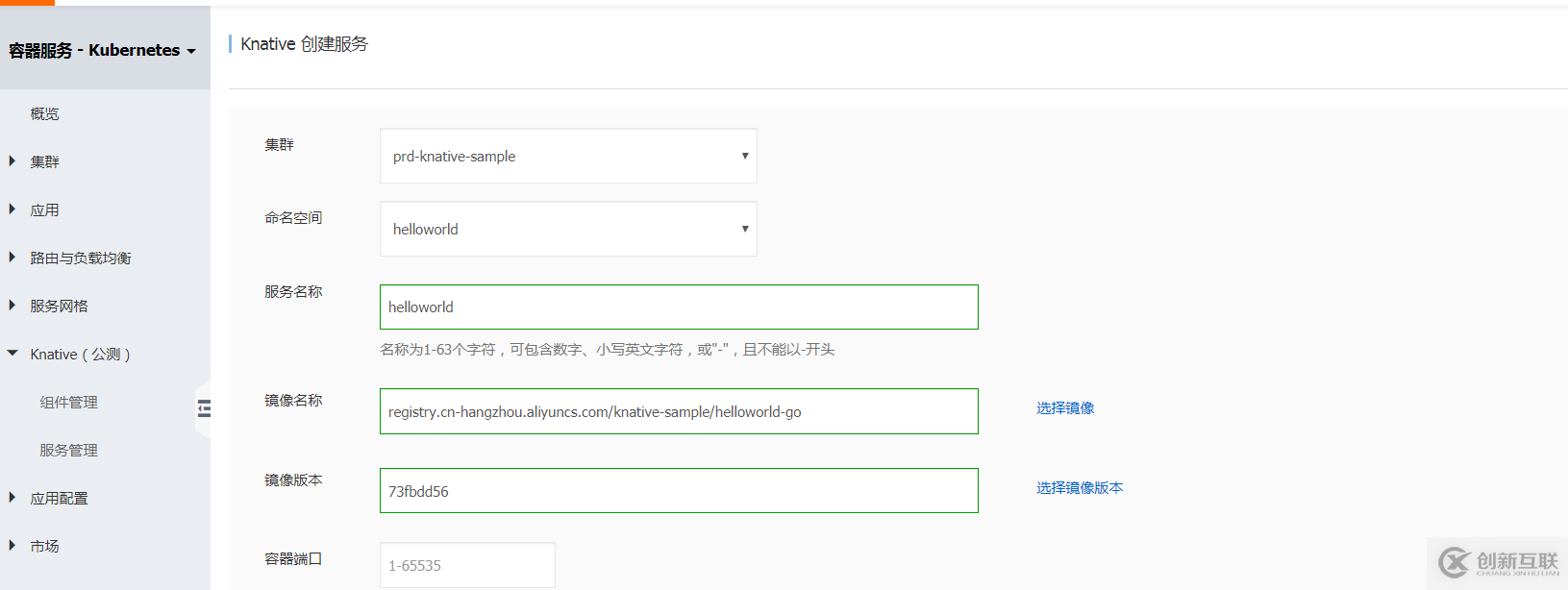Select the 服务网格 menu label
Screen dimensions: 1568x590
tap(59, 306)
